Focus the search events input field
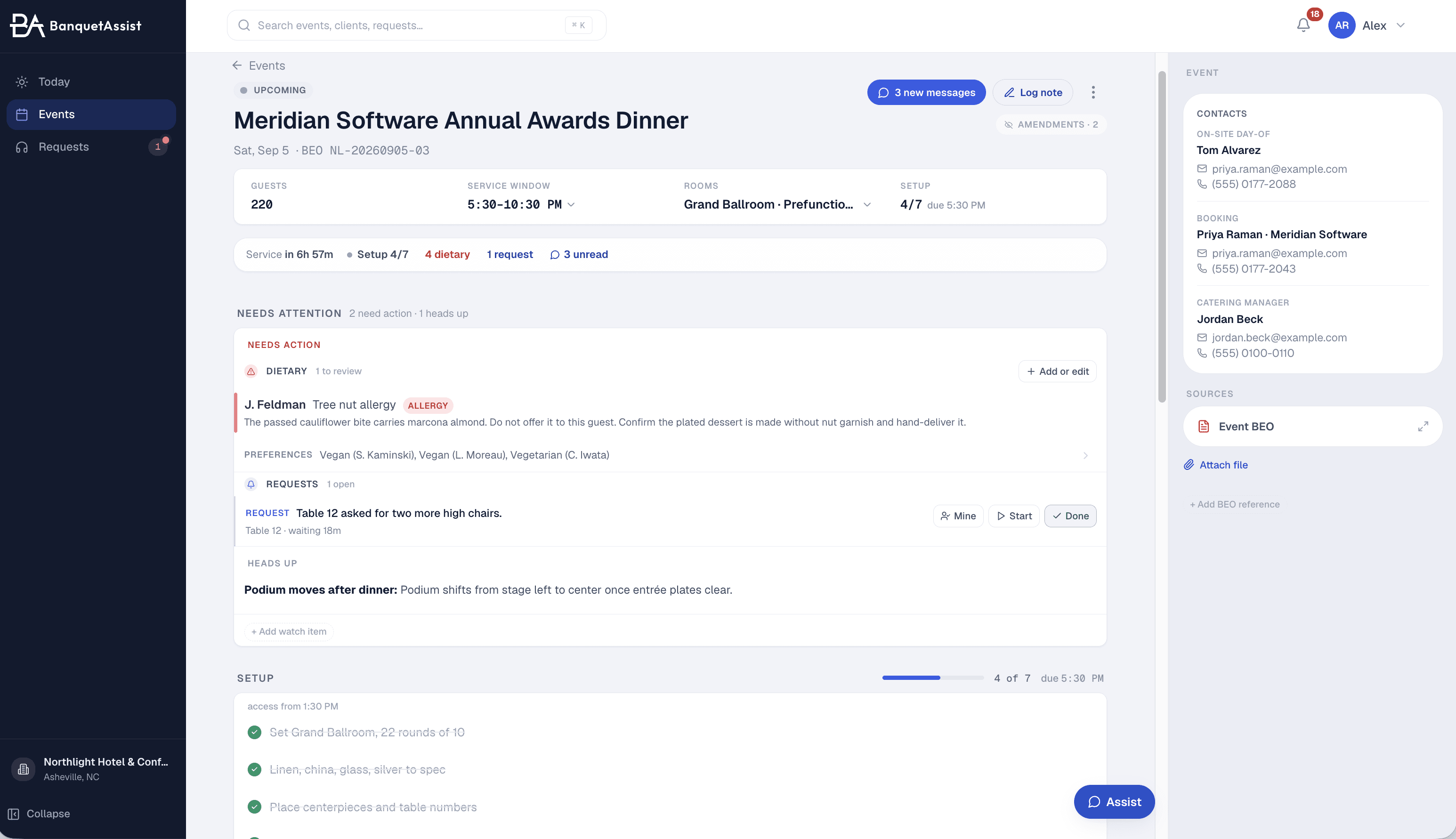 click(x=417, y=25)
